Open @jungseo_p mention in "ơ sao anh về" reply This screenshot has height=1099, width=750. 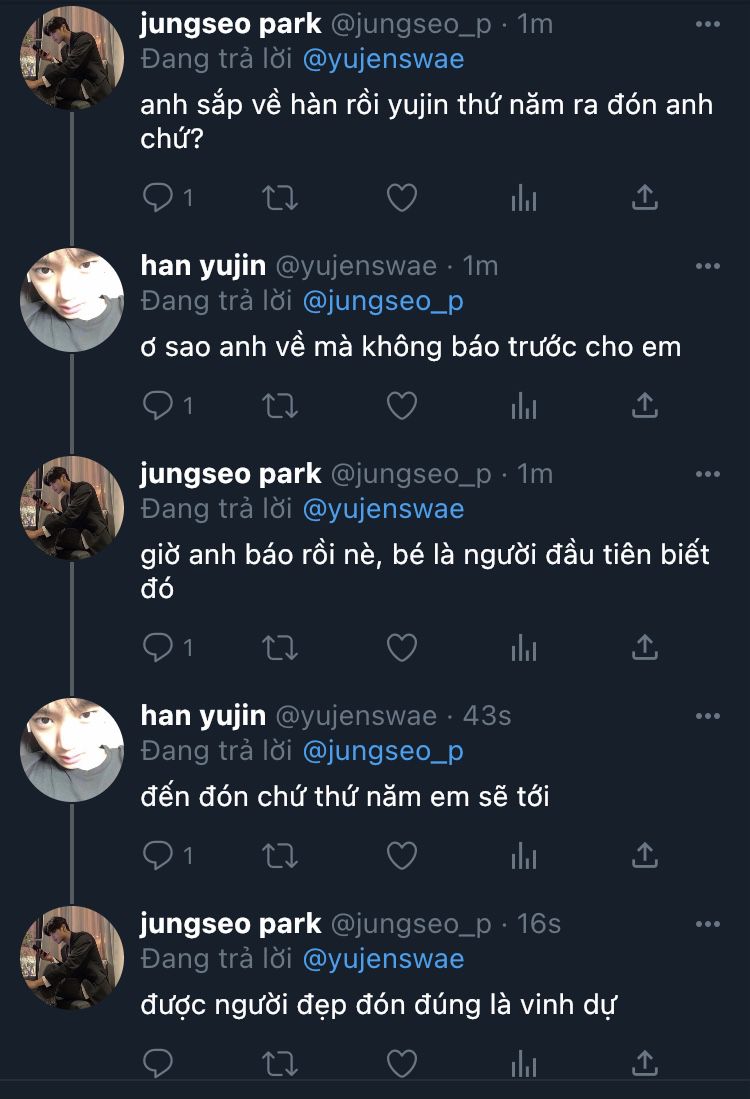(383, 301)
